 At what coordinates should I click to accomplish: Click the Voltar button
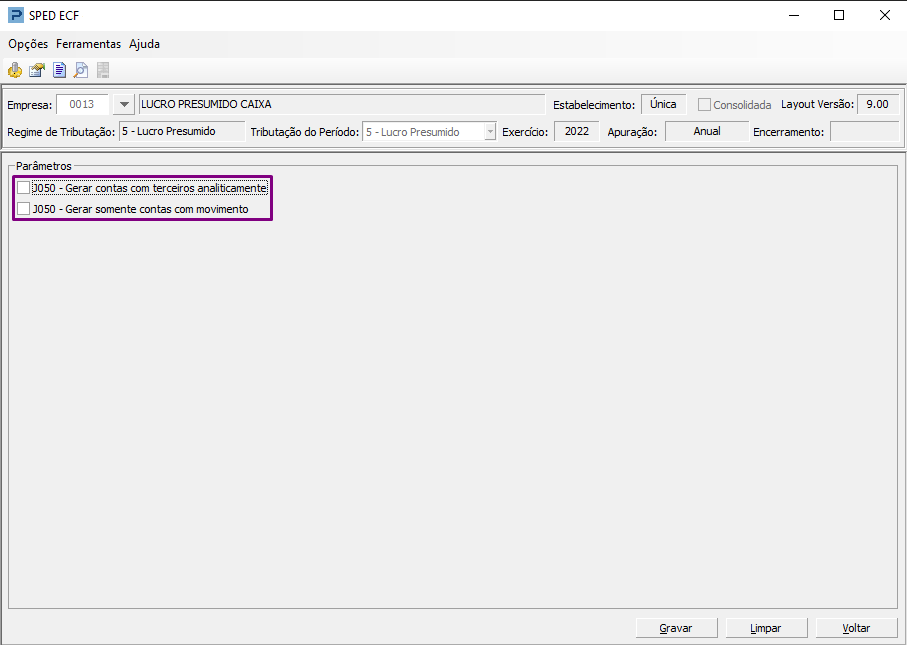pyautogui.click(x=856, y=628)
